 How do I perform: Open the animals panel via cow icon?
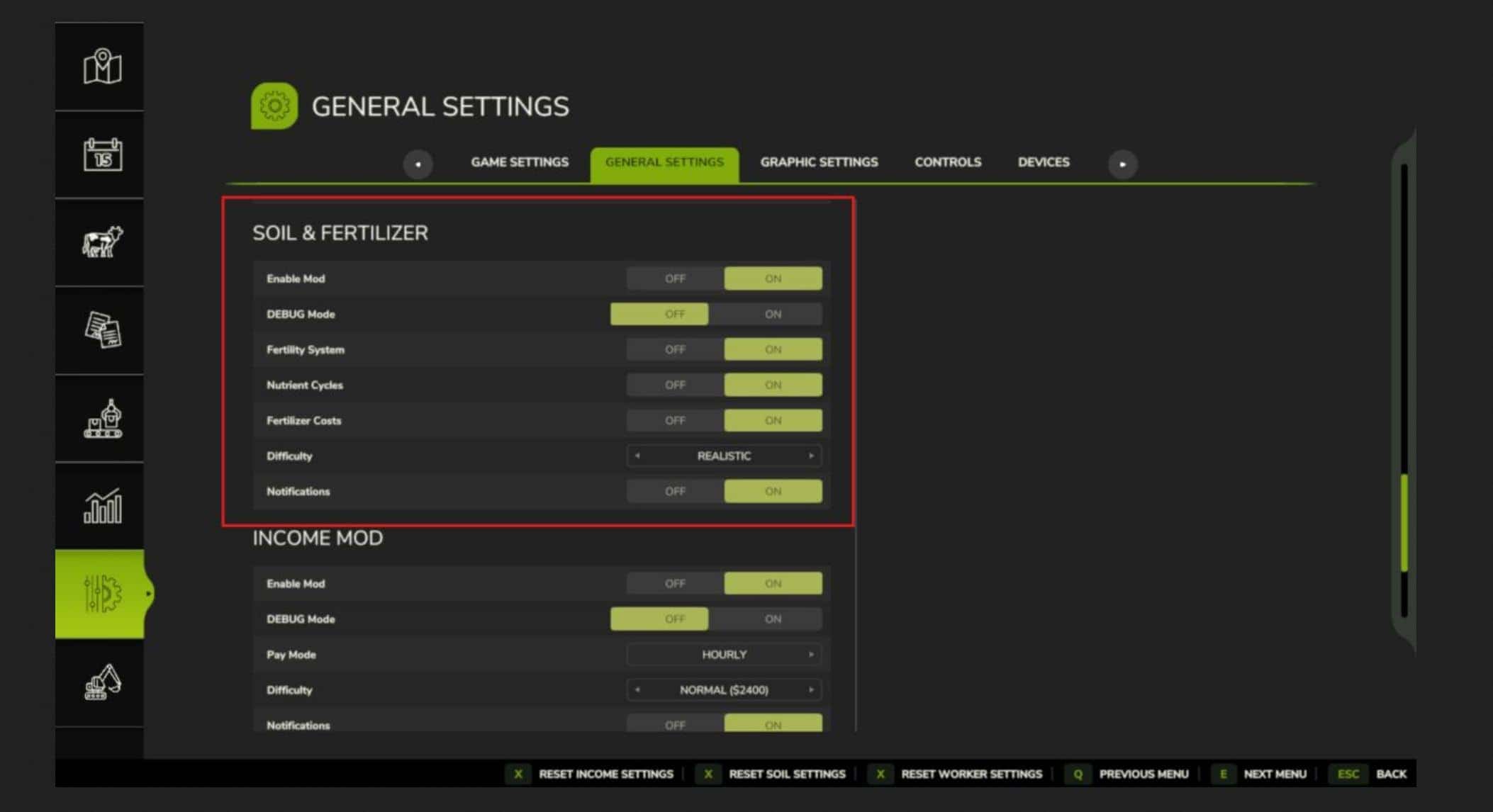point(100,242)
